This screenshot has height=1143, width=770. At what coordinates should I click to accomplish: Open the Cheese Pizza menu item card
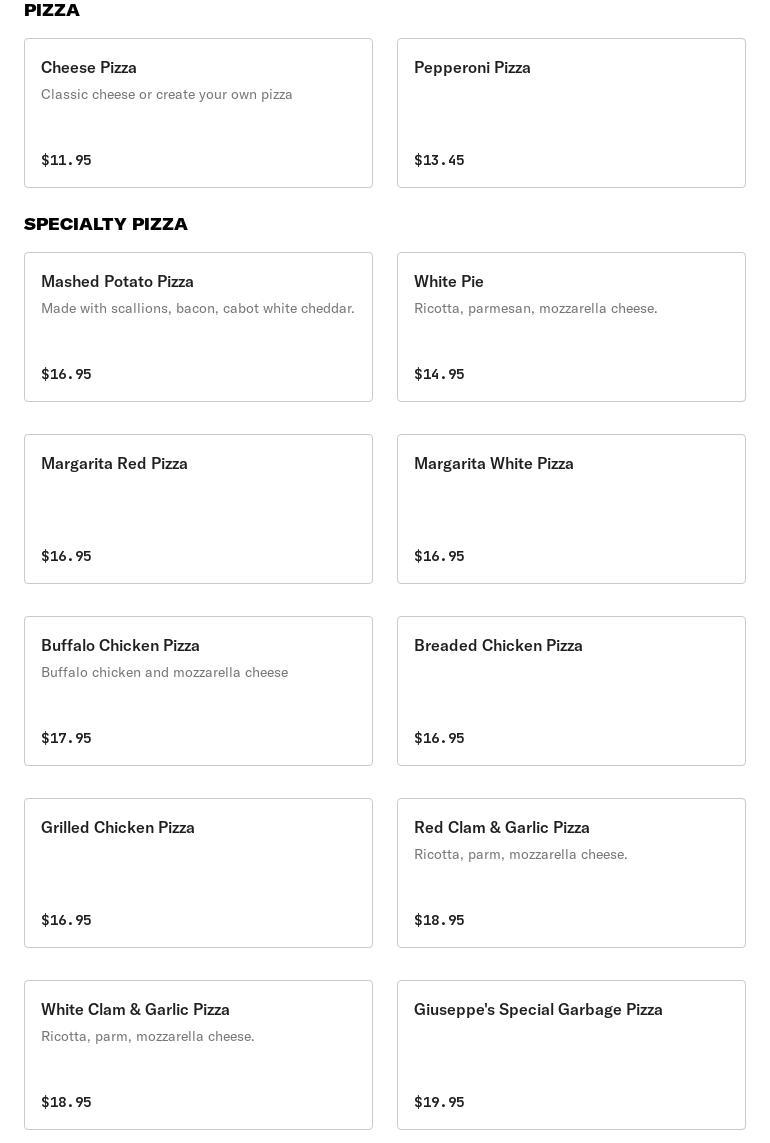point(198,113)
